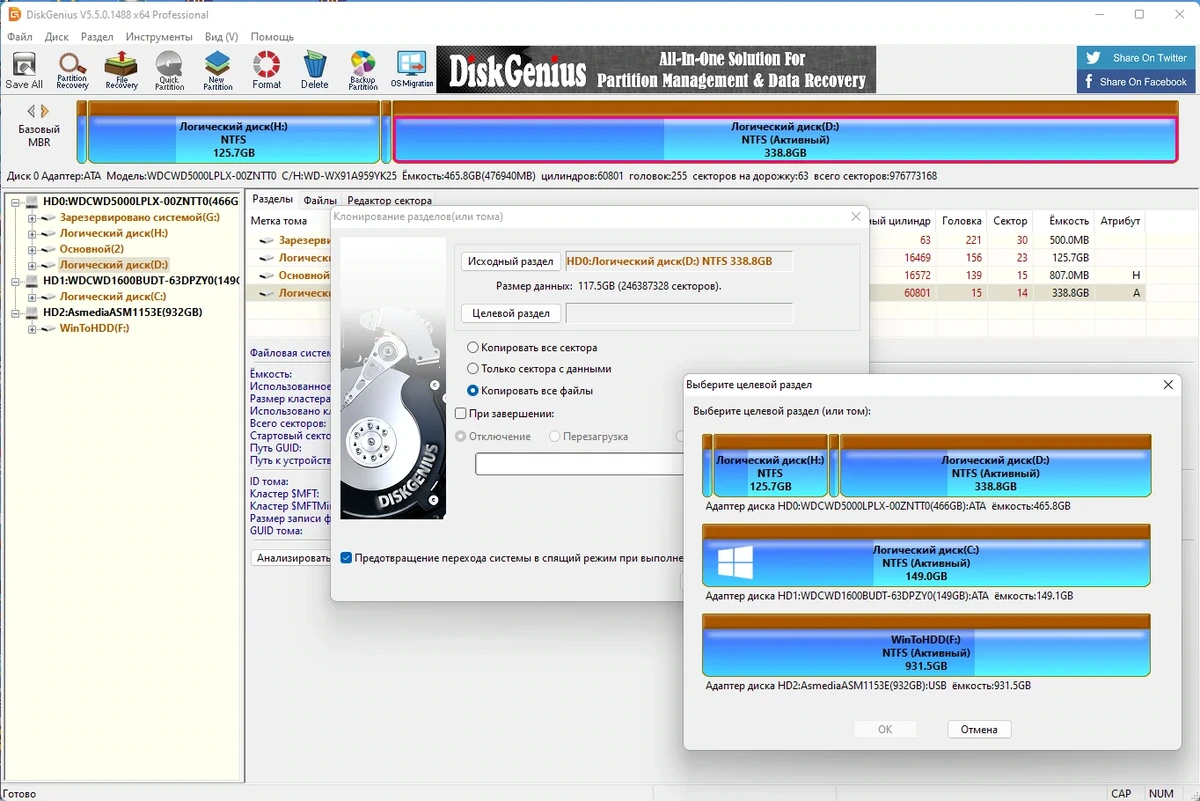The width and height of the screenshot is (1200, 801).
Task: Expand the 'Логический диск(H:)' tree node
Action: (x=32, y=234)
